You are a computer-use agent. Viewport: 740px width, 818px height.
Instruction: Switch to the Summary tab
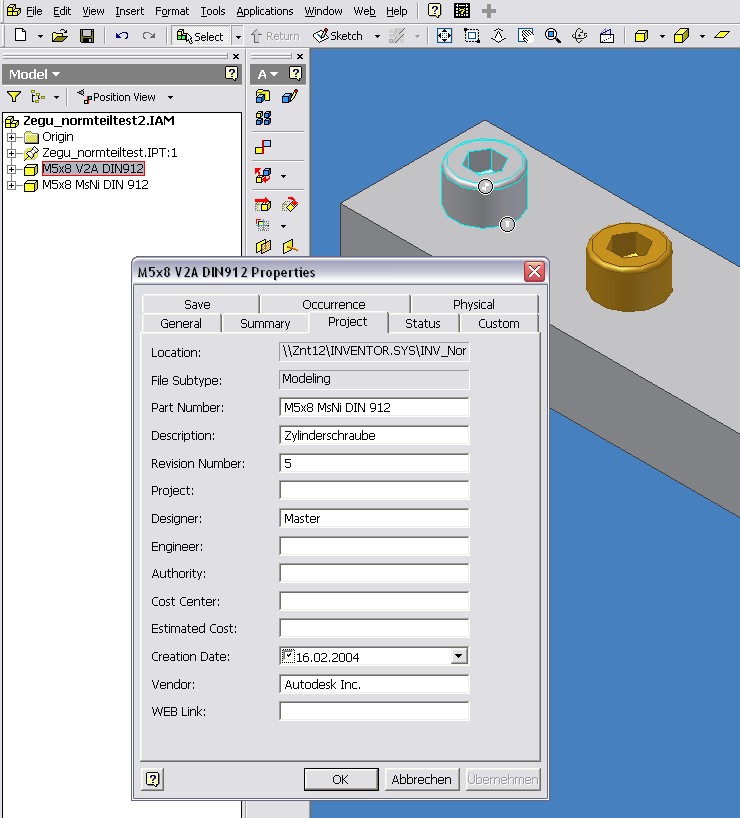point(265,323)
